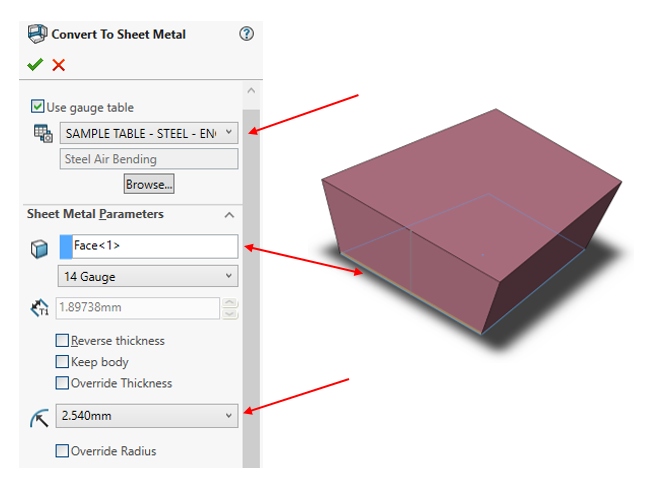Check the Override Radius option
Viewport: 660px width, 491px height.
63,451
